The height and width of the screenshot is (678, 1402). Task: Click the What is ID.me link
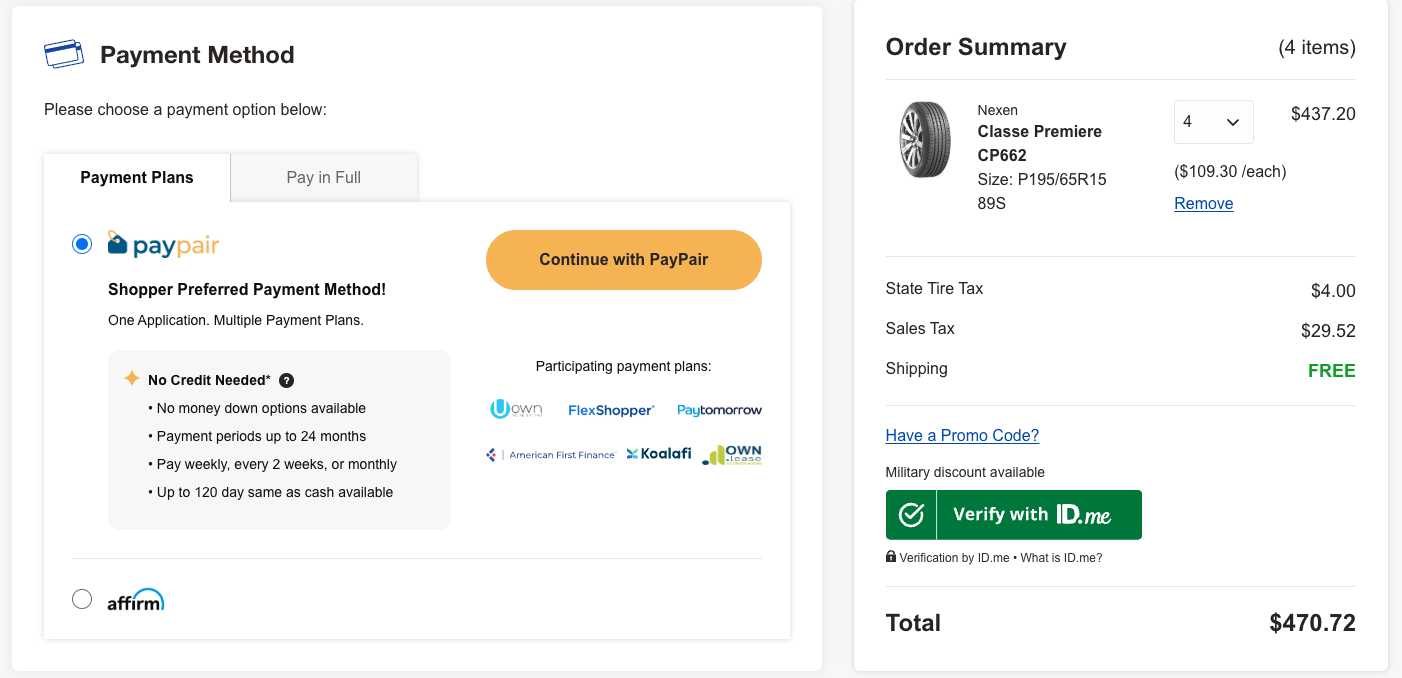[1061, 558]
